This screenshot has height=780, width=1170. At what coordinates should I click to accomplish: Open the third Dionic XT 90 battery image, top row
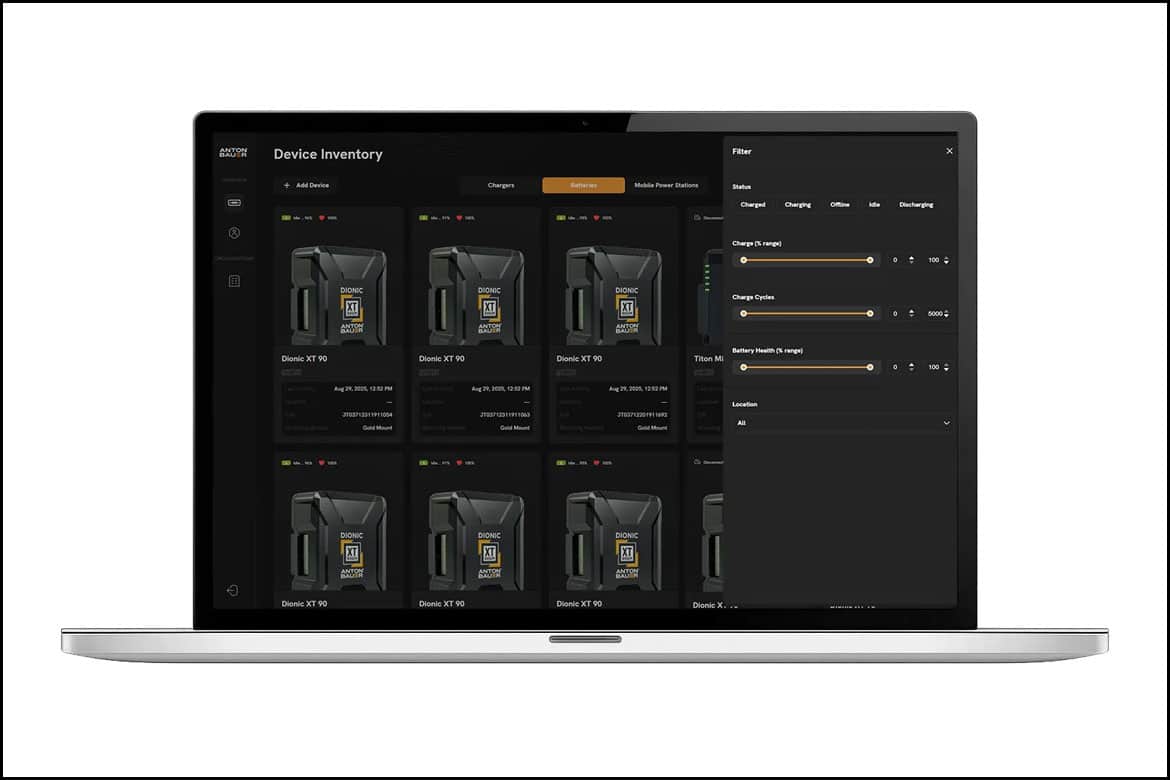[614, 295]
